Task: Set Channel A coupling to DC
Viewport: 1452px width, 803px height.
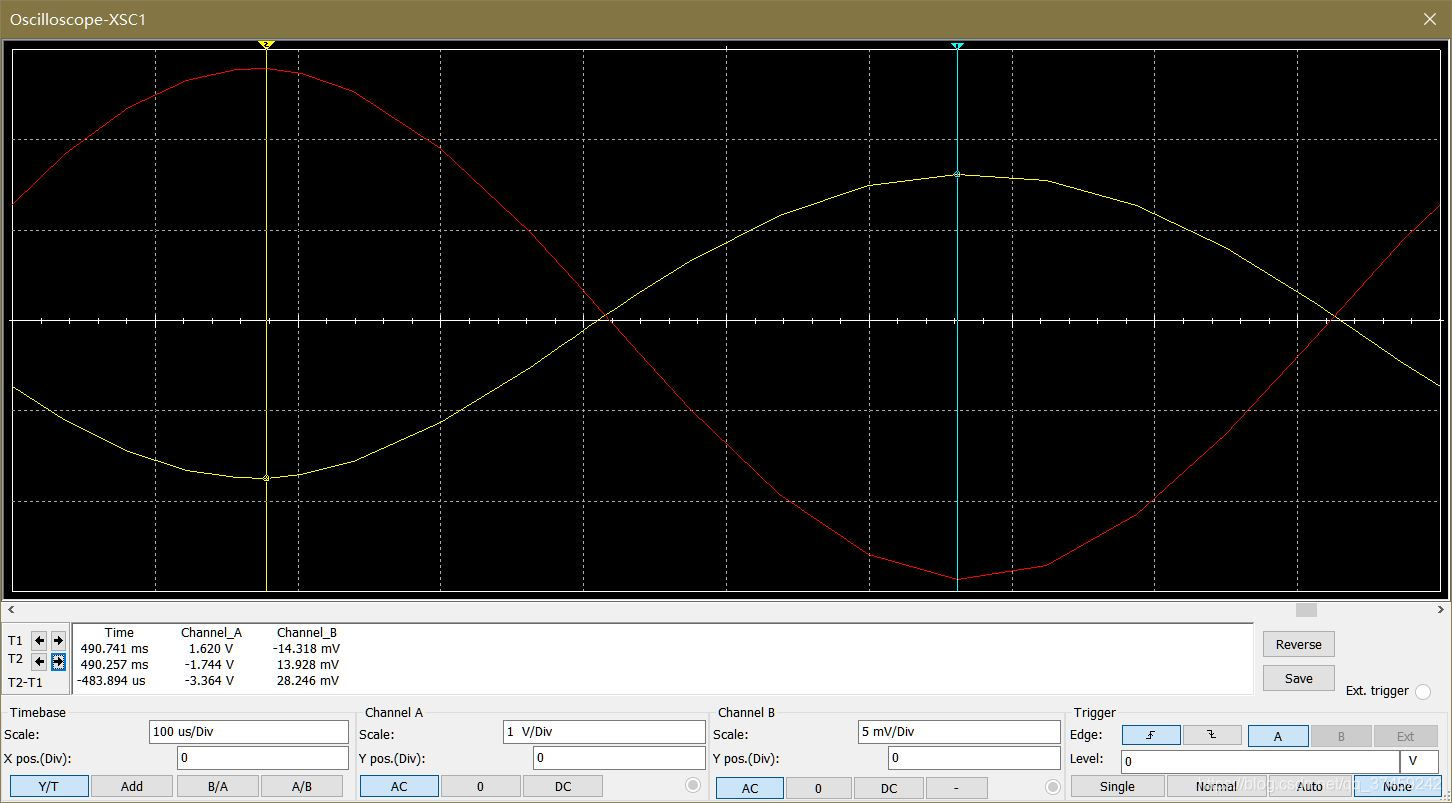Action: tap(563, 786)
